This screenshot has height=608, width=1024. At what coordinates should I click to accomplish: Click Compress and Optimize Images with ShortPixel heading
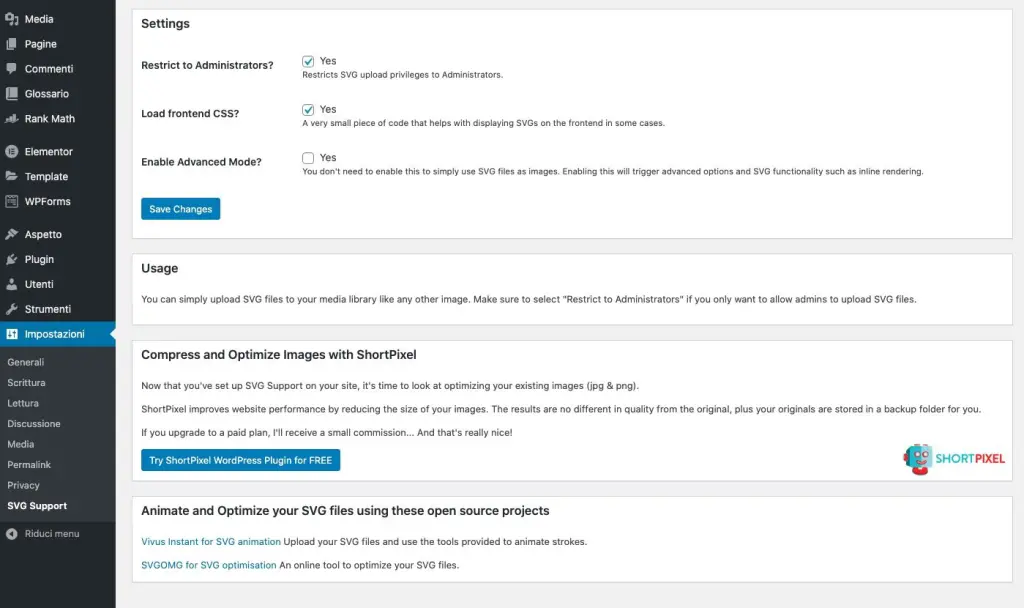tap(279, 355)
